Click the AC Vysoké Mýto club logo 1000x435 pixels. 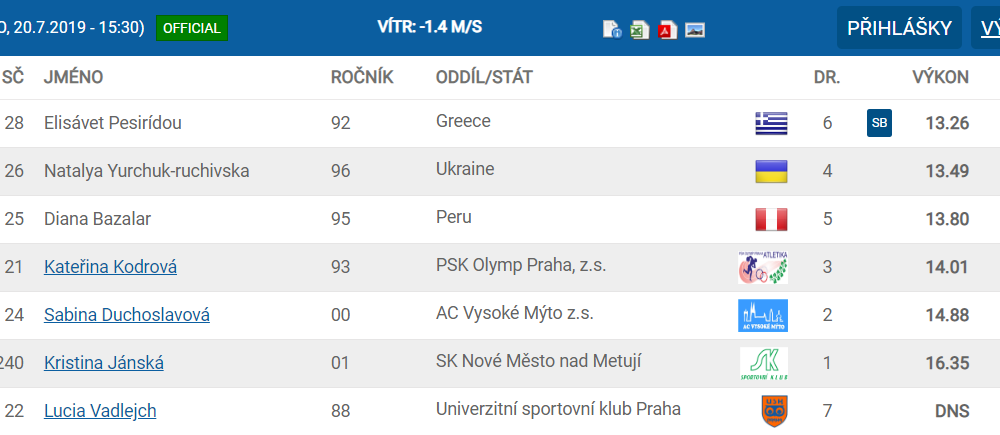763,315
